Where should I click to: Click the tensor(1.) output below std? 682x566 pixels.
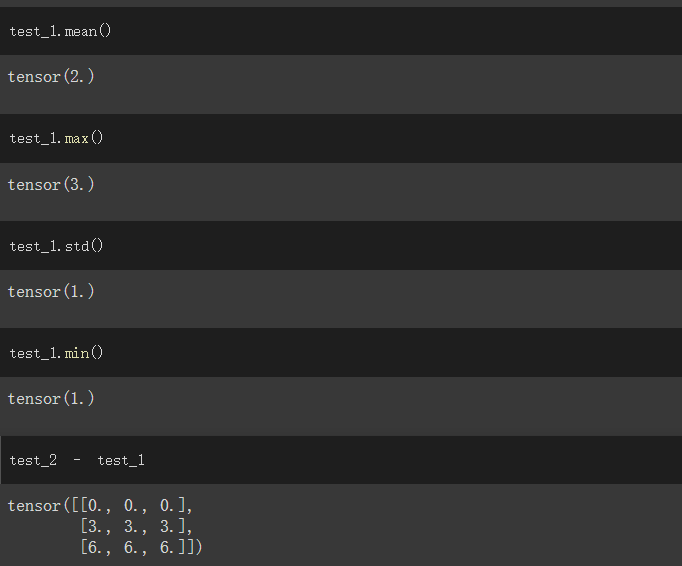click(x=51, y=291)
